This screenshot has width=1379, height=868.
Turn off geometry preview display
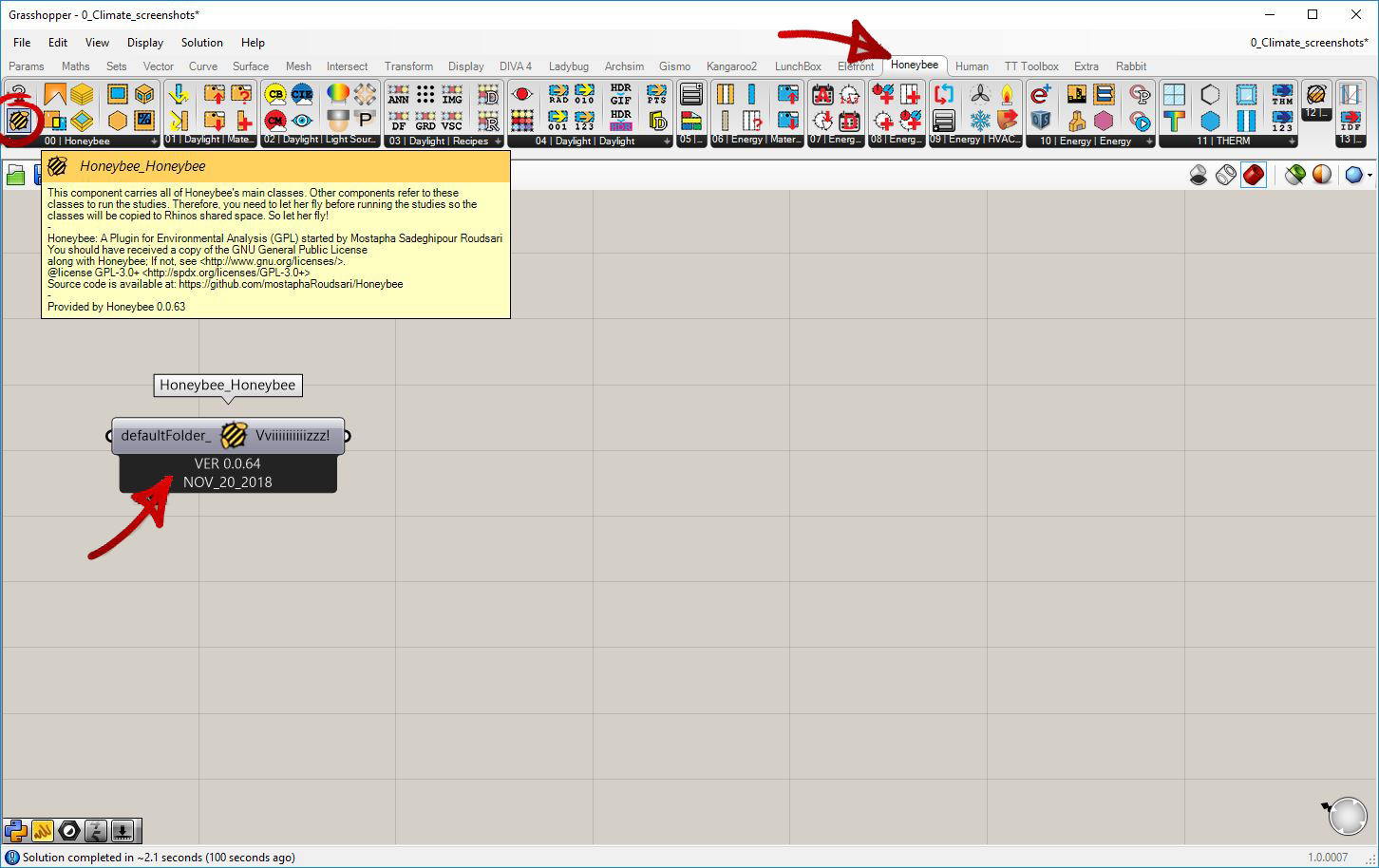(x=1199, y=175)
